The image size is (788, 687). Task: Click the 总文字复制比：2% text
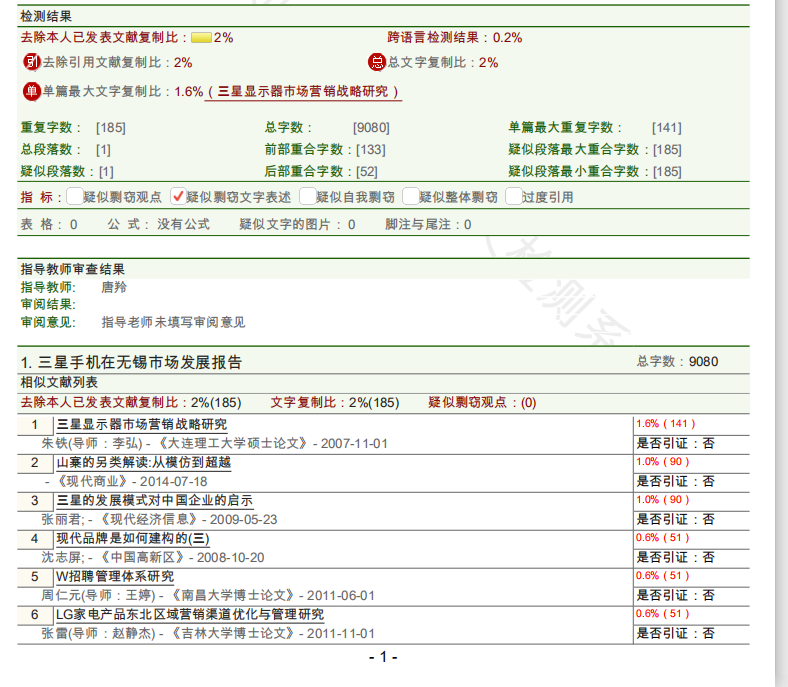(x=443, y=62)
